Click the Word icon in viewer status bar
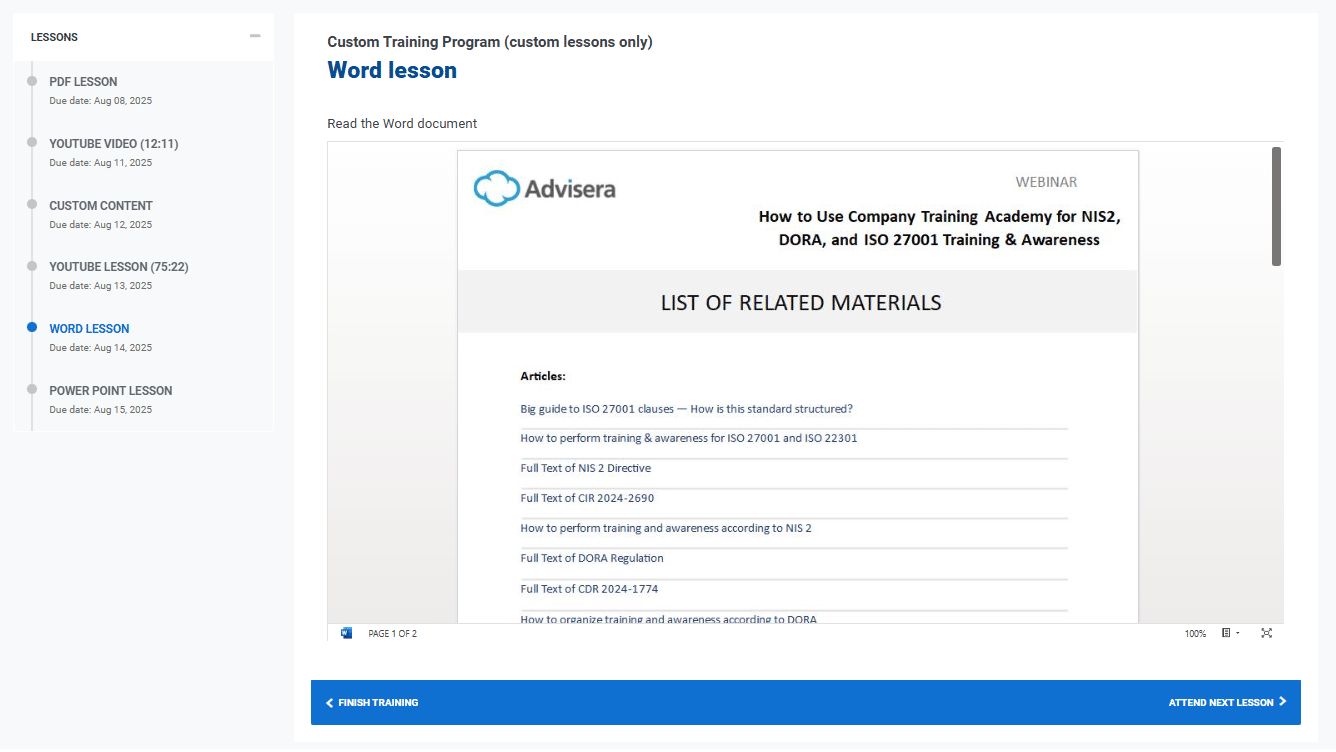Screen dimensions: 1336x752 pos(347,633)
